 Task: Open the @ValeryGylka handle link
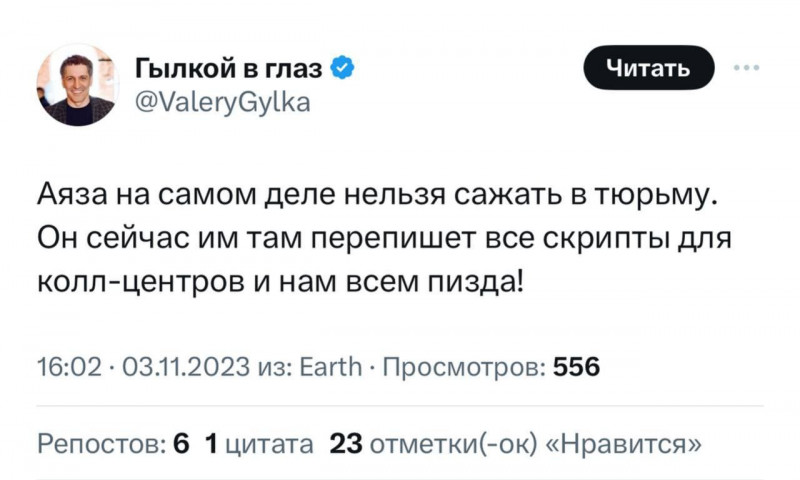tap(222, 102)
